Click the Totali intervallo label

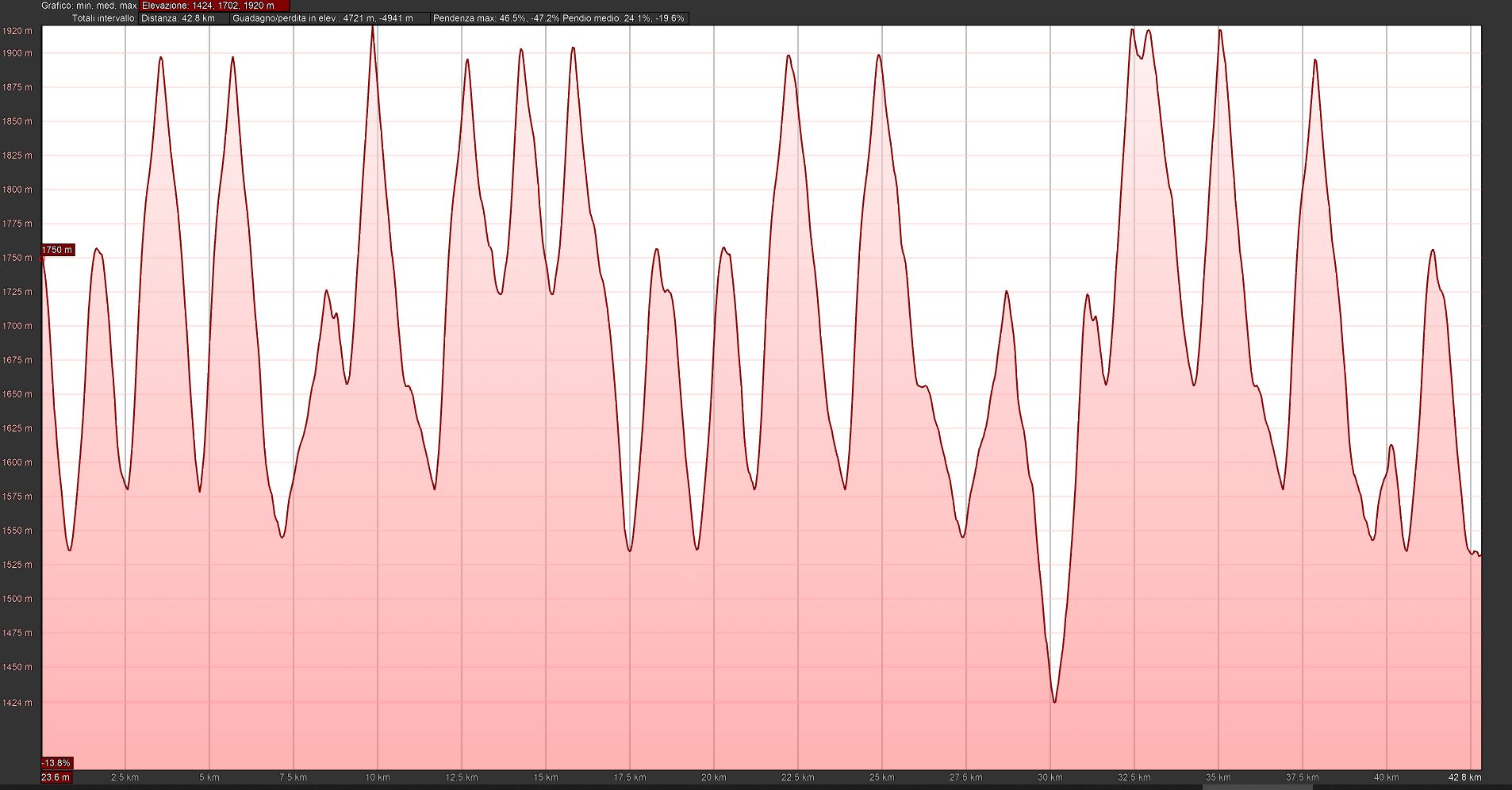click(104, 18)
